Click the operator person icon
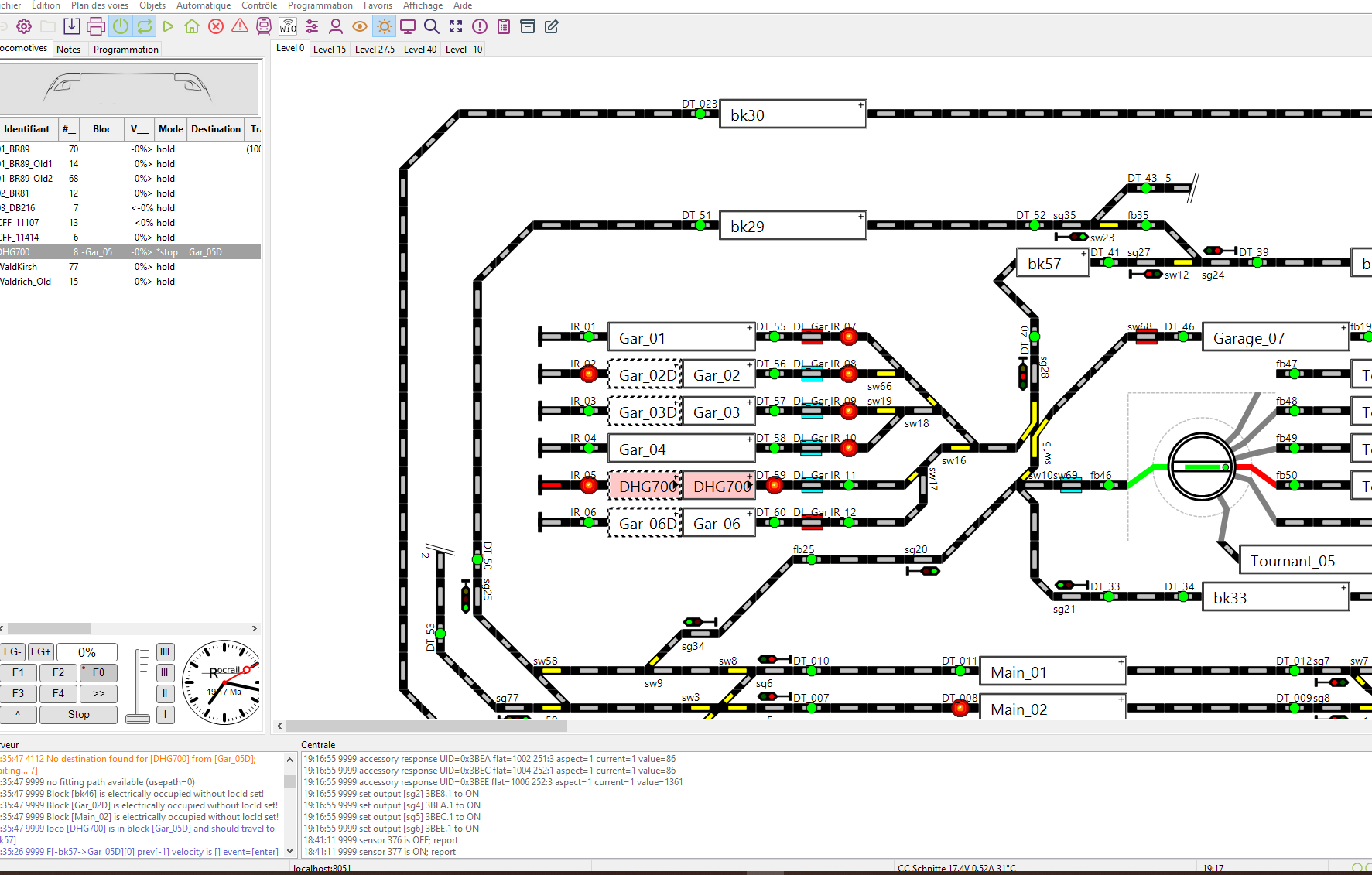Screen dimensions: 1372x875 (336, 26)
